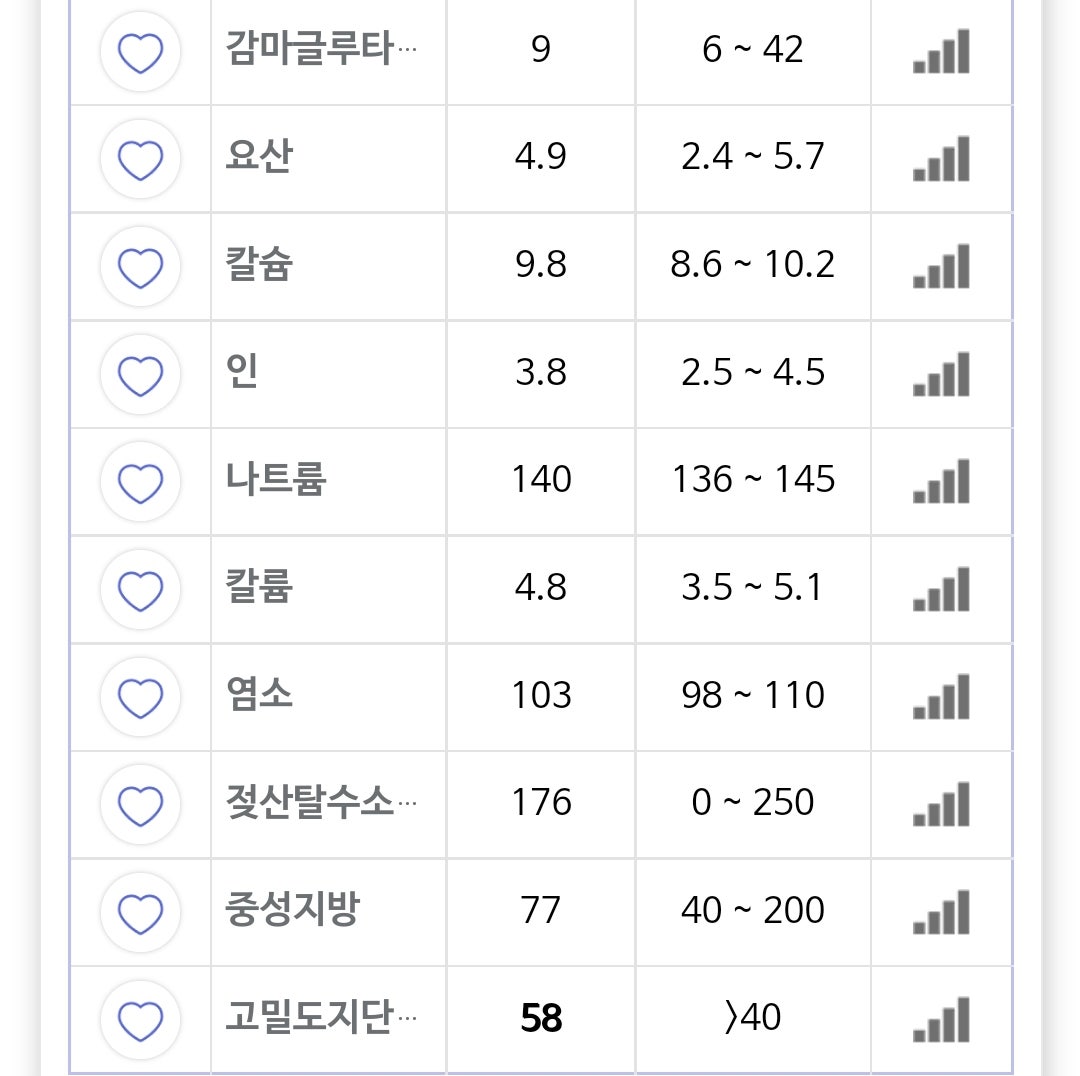Screen dimensions: 1080x1076
Task: Open bar graph icon for 고밀도지단
Action: [x=941, y=1020]
